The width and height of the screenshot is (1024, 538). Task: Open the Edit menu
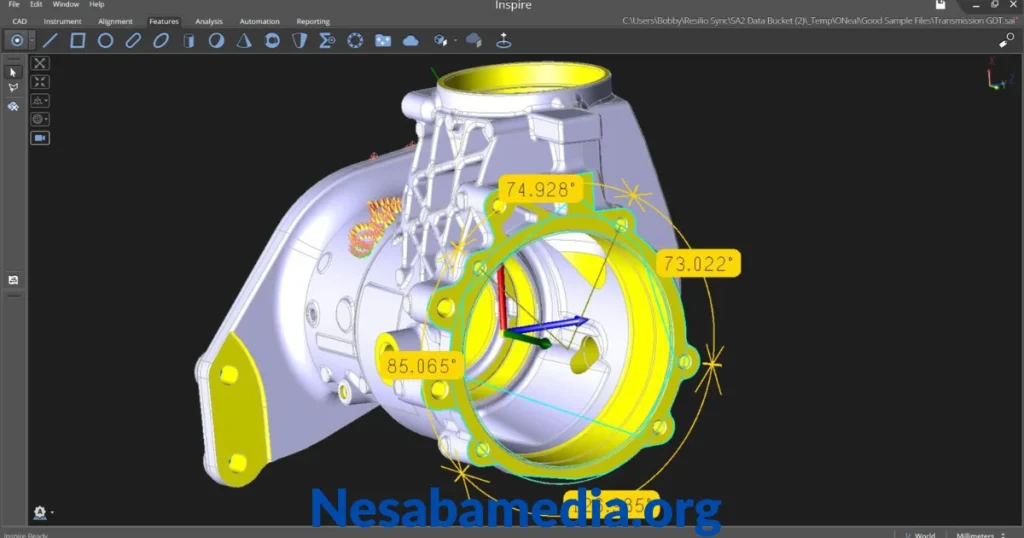36,4
